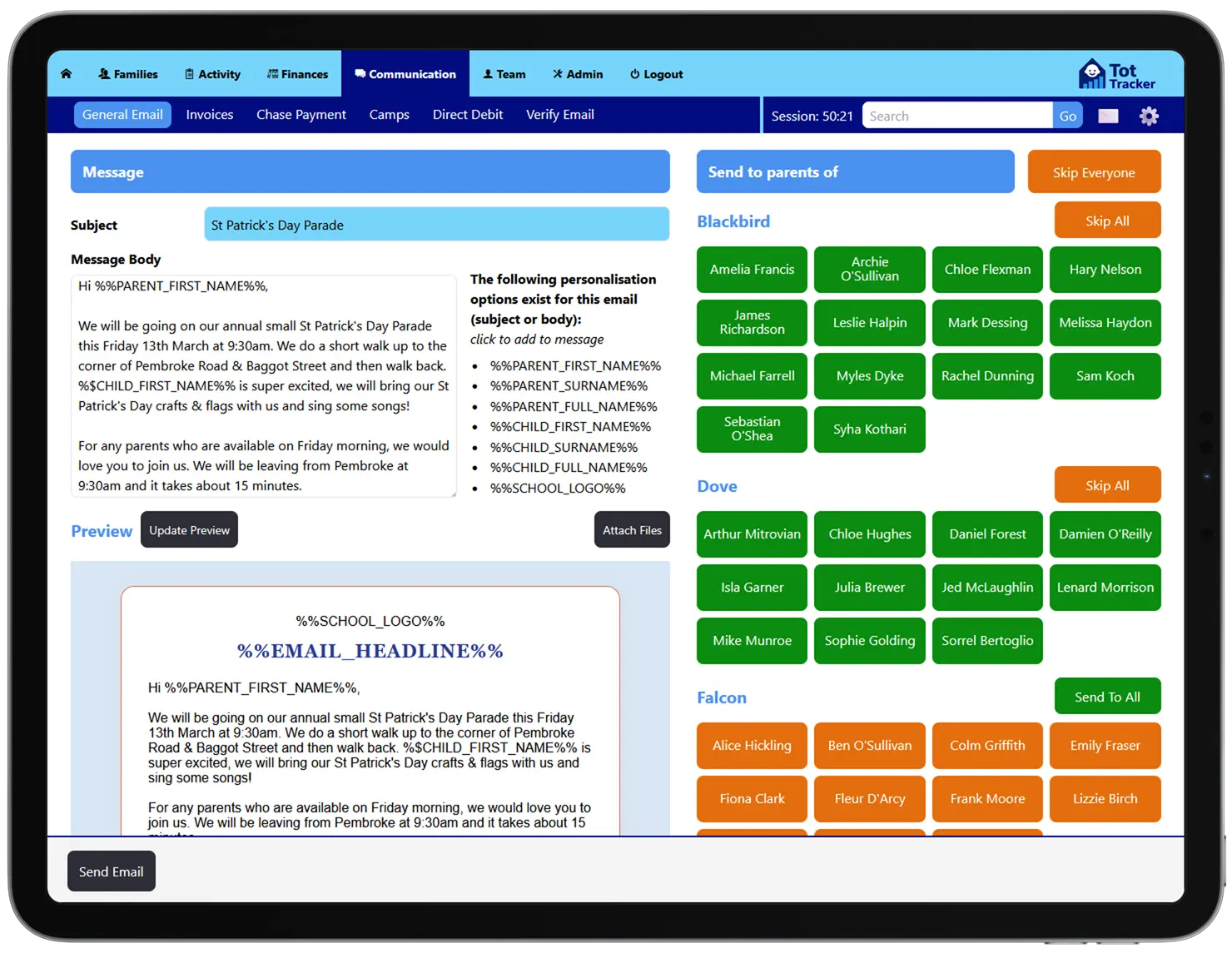This screenshot has width=1232, height=953.
Task: Click the envelope icon beside the settings gear
Action: coord(1108,116)
